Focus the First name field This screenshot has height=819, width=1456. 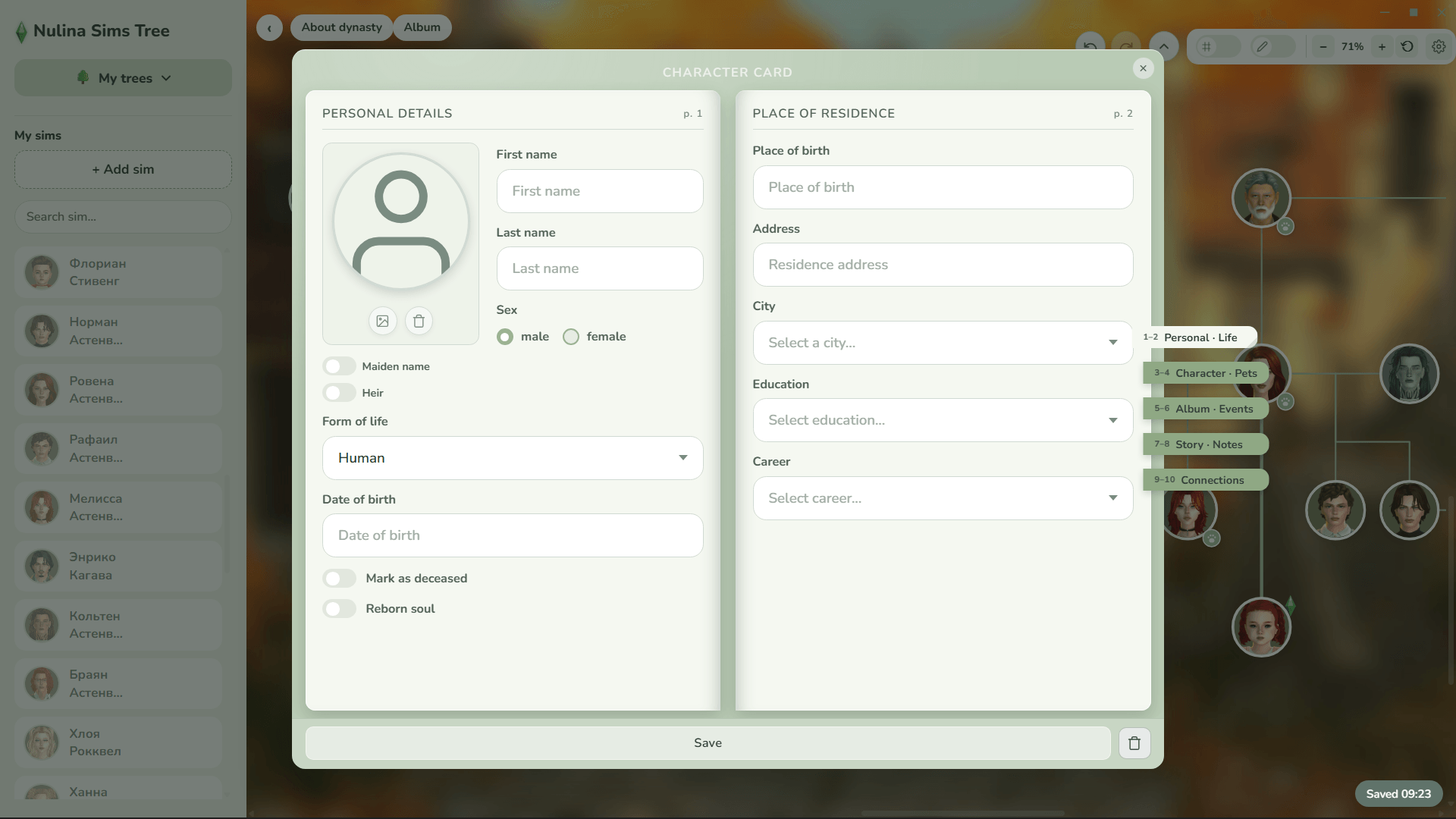pos(600,191)
